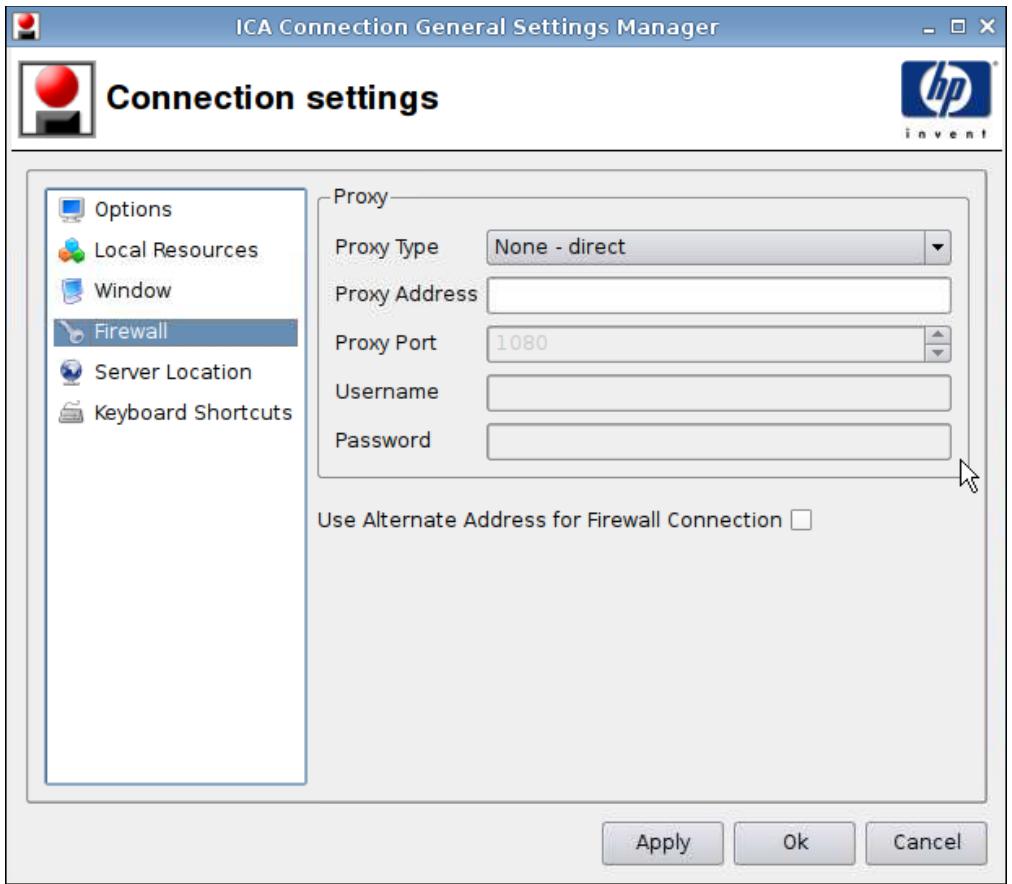1012x884 pixels.
Task: Click the Password input field
Action: point(718,441)
